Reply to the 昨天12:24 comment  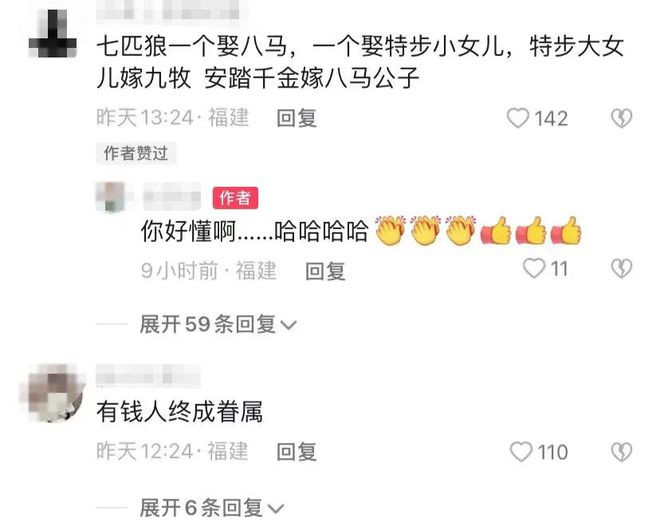coord(296,452)
